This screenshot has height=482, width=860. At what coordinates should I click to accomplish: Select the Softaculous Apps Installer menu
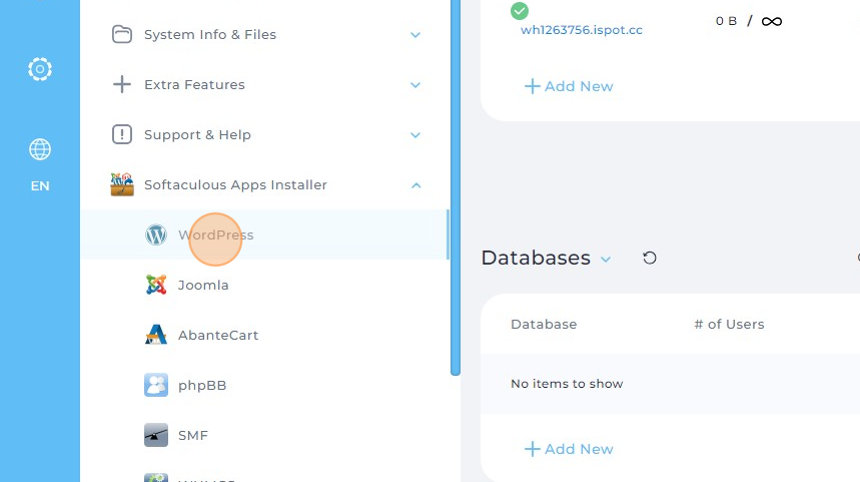pyautogui.click(x=235, y=185)
